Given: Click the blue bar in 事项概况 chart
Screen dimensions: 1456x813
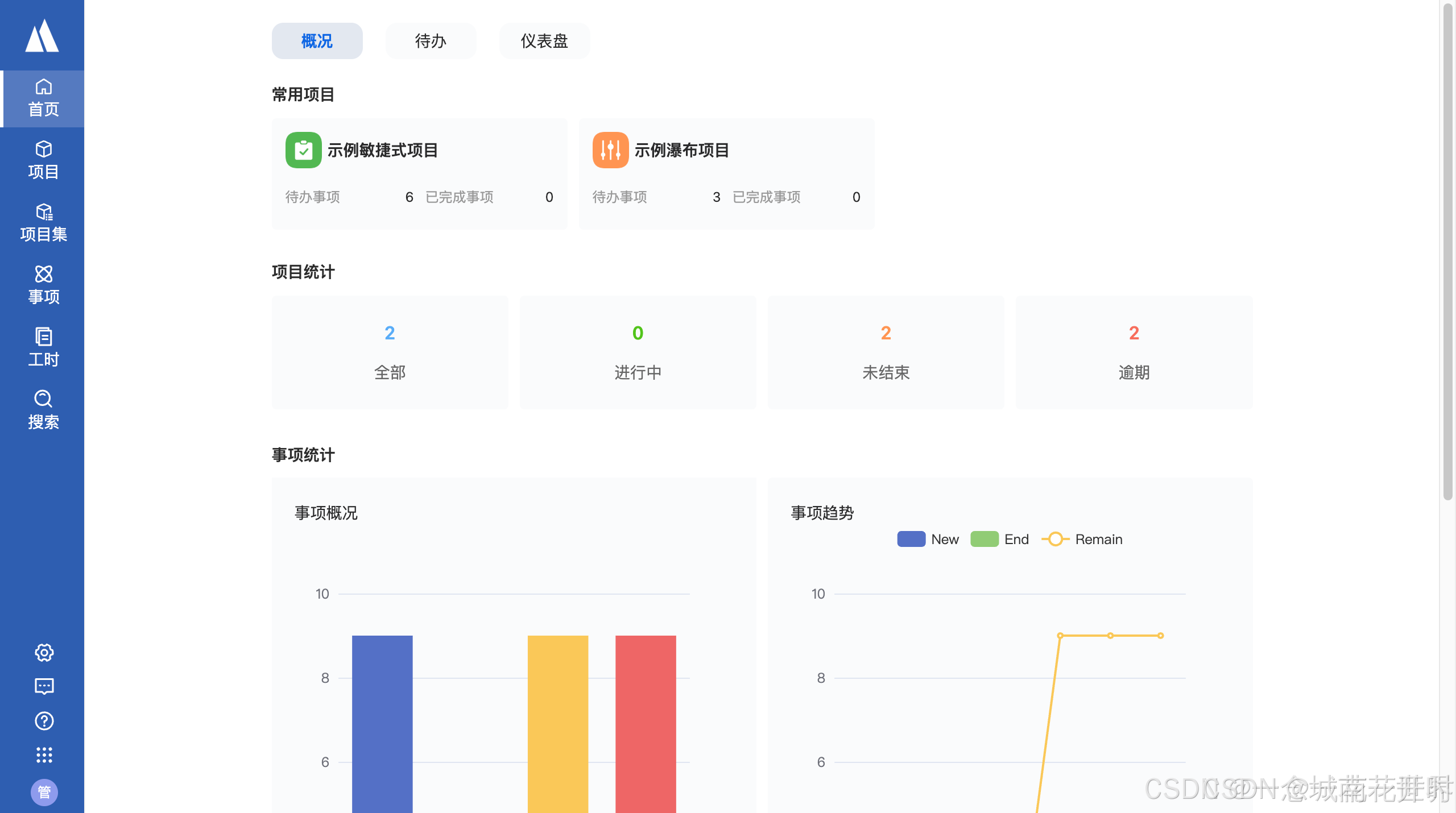Looking at the screenshot, I should click(x=382, y=724).
